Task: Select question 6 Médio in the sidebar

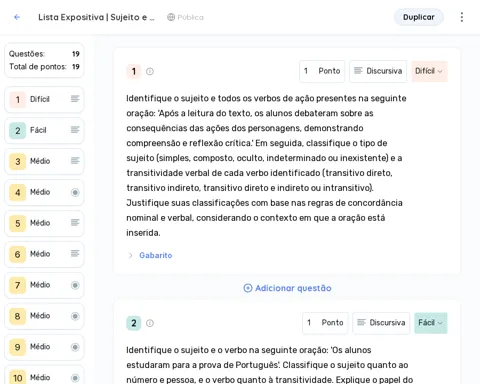Action: coord(44,254)
